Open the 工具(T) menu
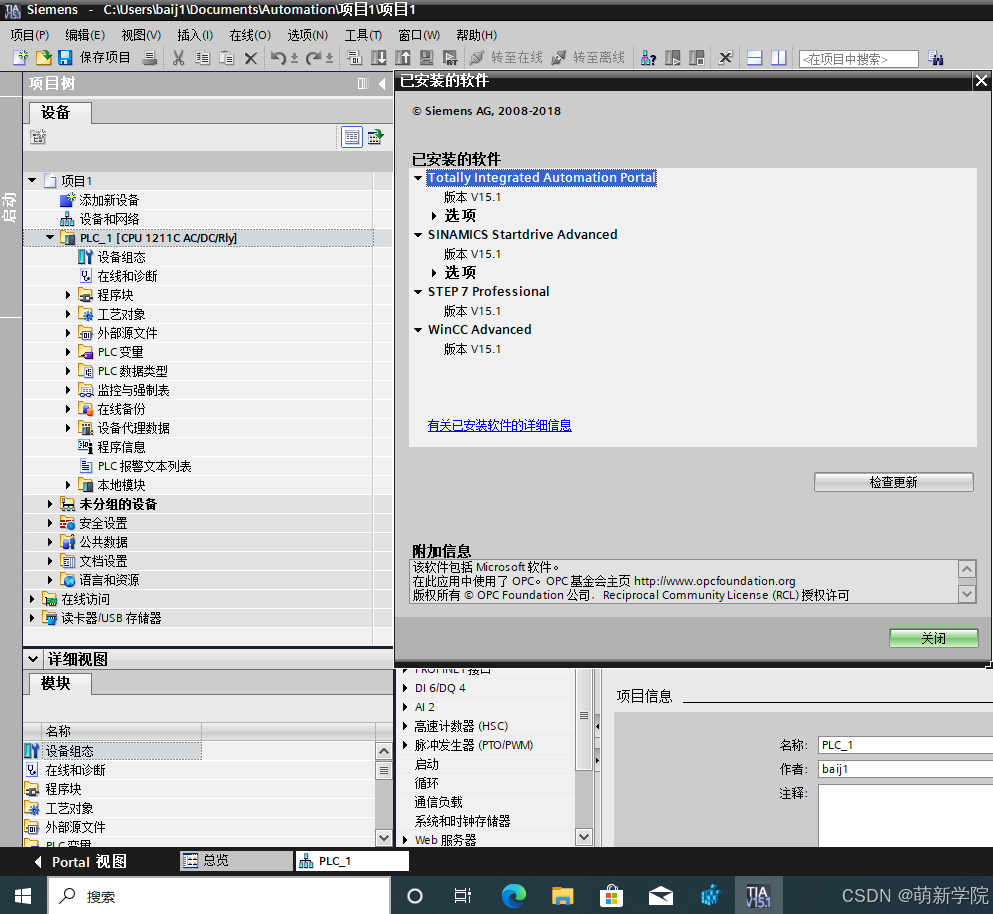993x914 pixels. [363, 35]
